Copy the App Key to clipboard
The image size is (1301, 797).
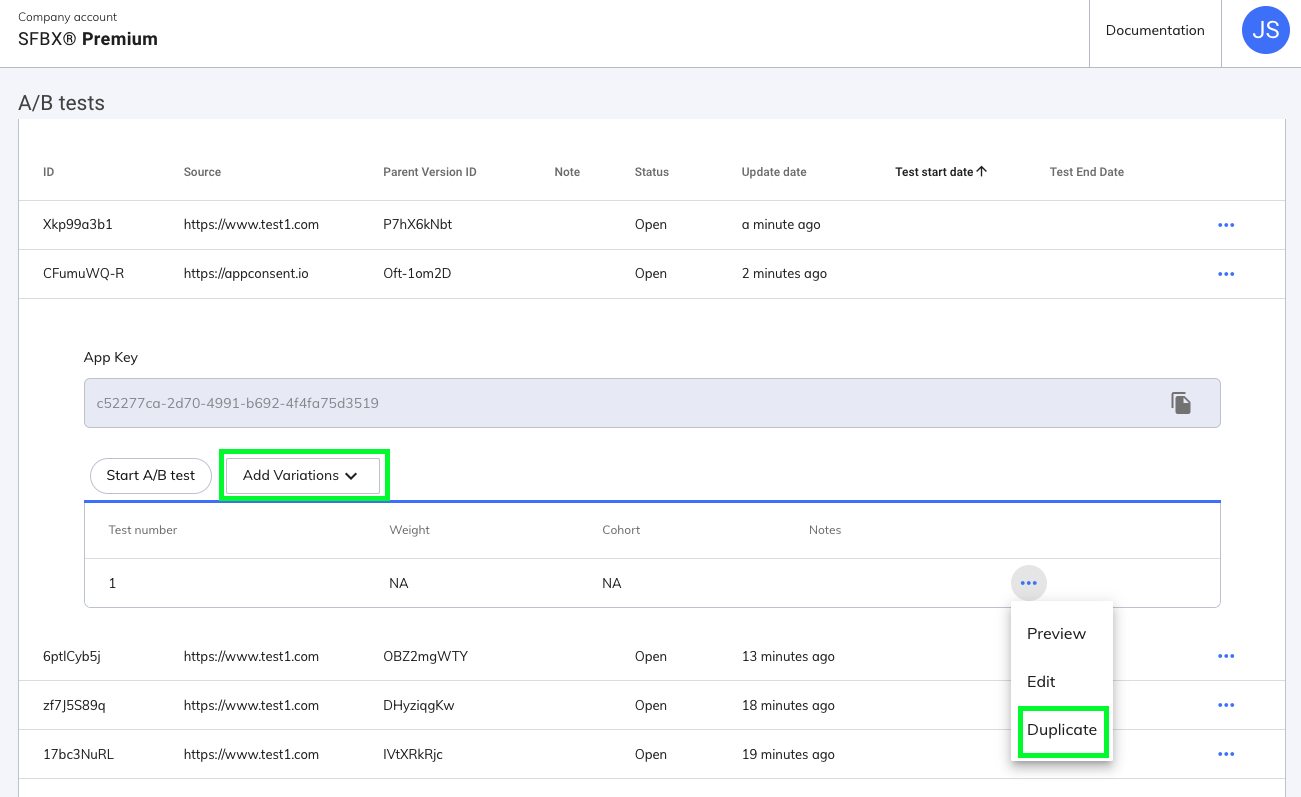click(x=1181, y=403)
